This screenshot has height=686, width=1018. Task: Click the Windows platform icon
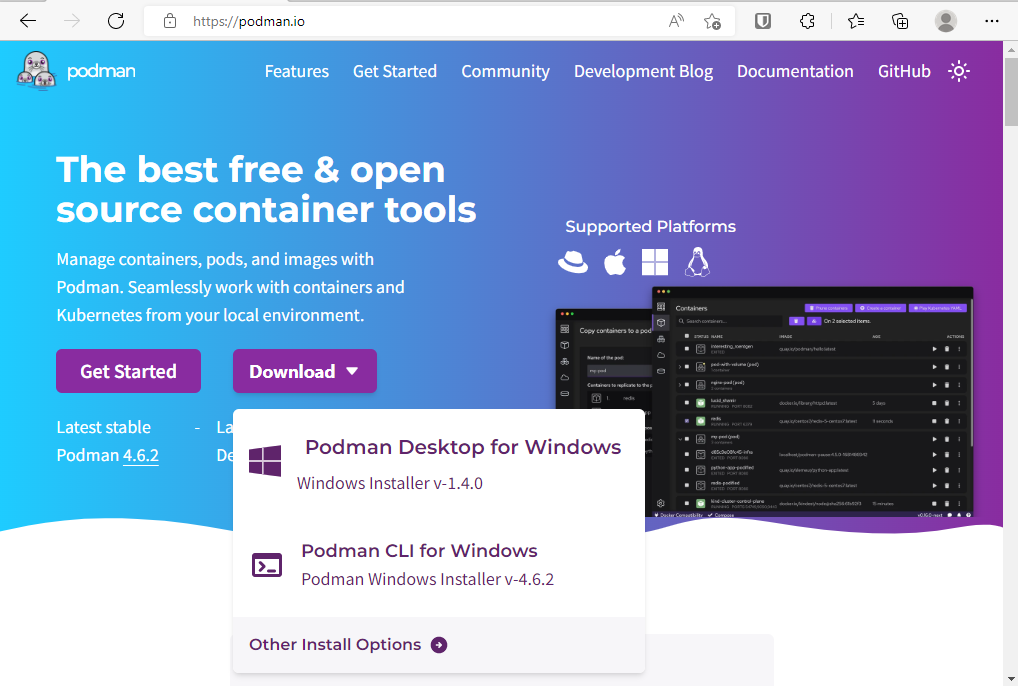click(x=654, y=262)
